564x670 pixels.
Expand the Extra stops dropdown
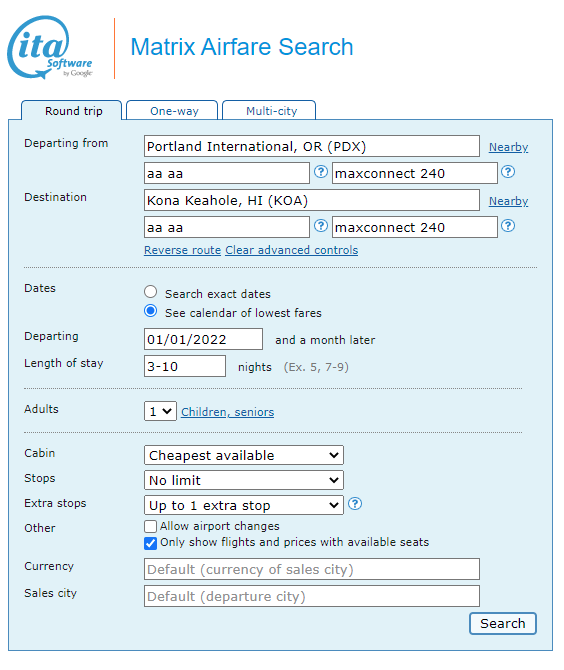(244, 505)
